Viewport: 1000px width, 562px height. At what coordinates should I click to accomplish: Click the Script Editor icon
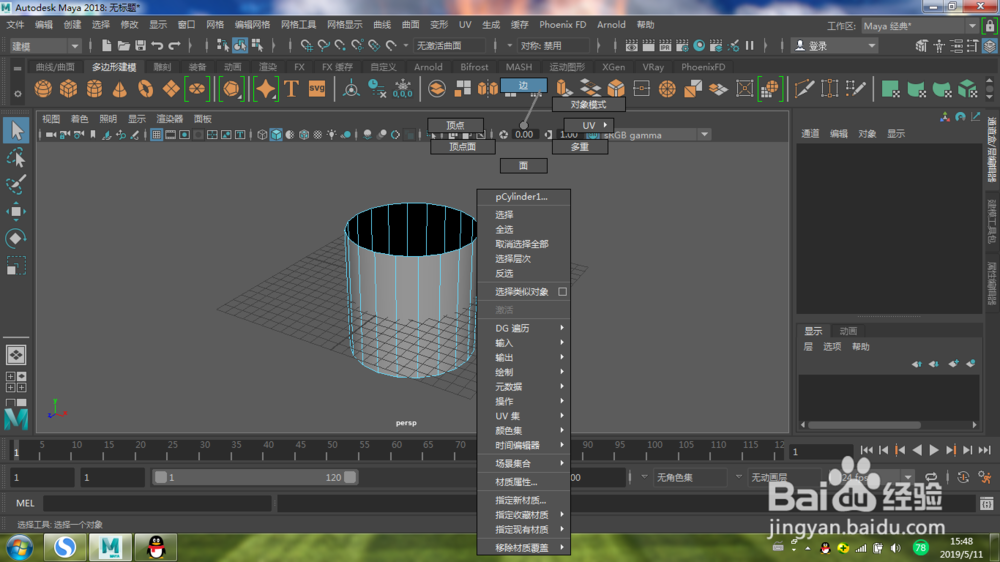[x=986, y=503]
